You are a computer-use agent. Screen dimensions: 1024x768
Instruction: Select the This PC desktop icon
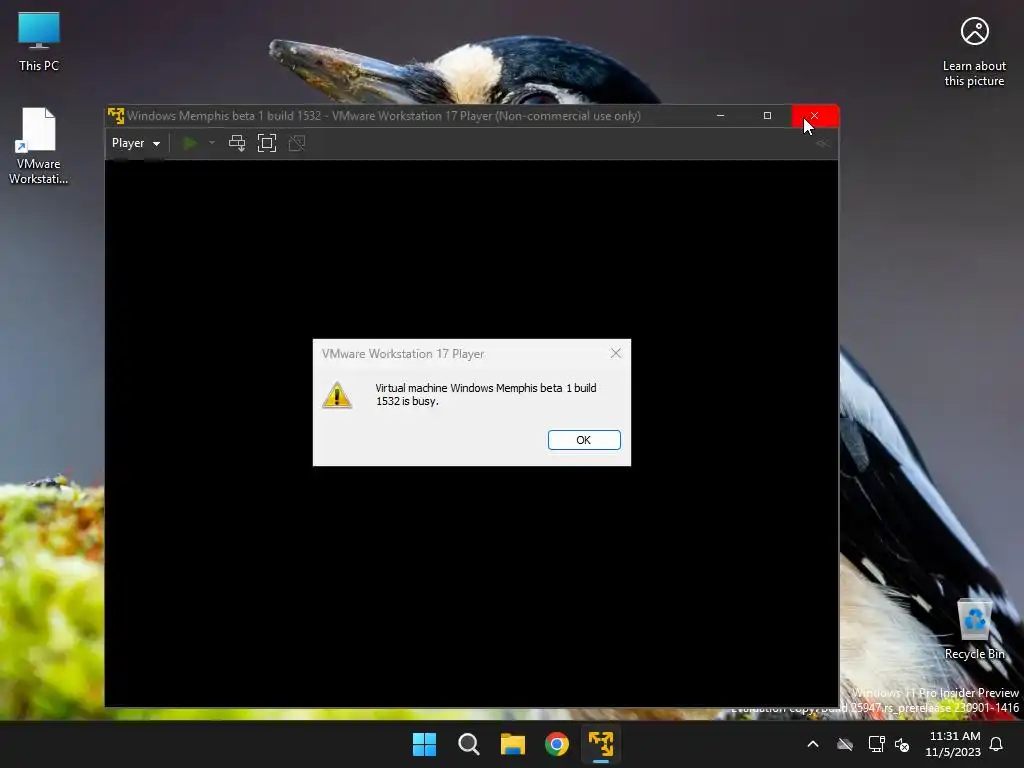39,42
